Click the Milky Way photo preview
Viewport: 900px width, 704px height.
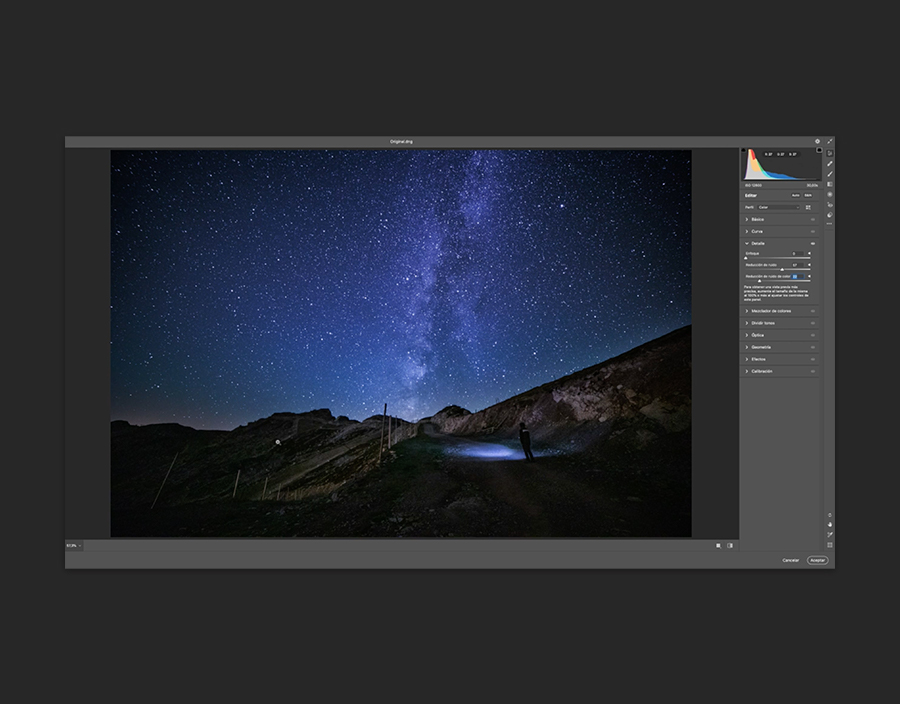coord(401,343)
